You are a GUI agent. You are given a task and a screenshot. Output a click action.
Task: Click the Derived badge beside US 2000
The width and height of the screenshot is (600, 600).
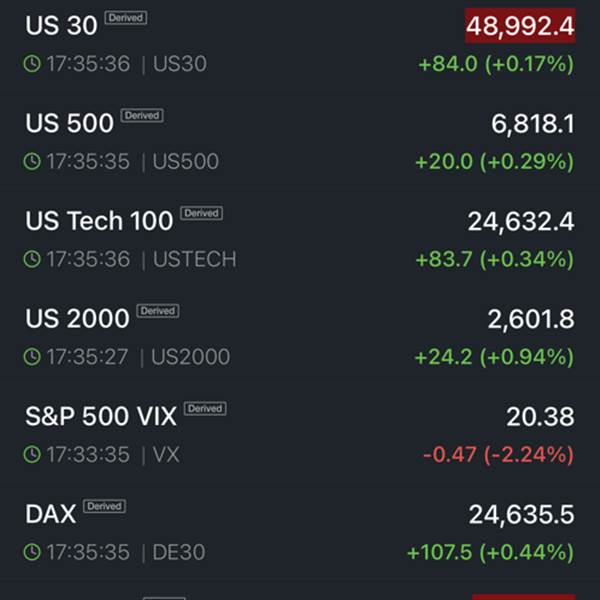(157, 311)
